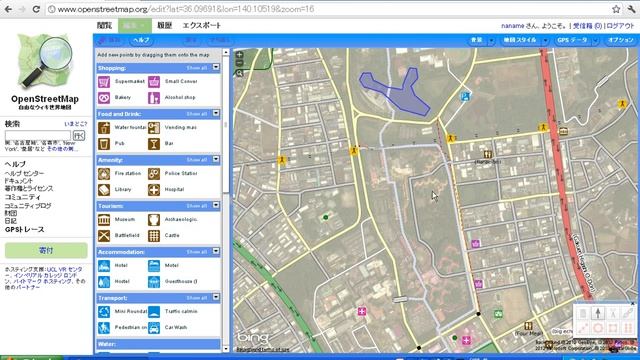640x360 pixels.
Task: Select the Motel icon
Action: (154, 266)
